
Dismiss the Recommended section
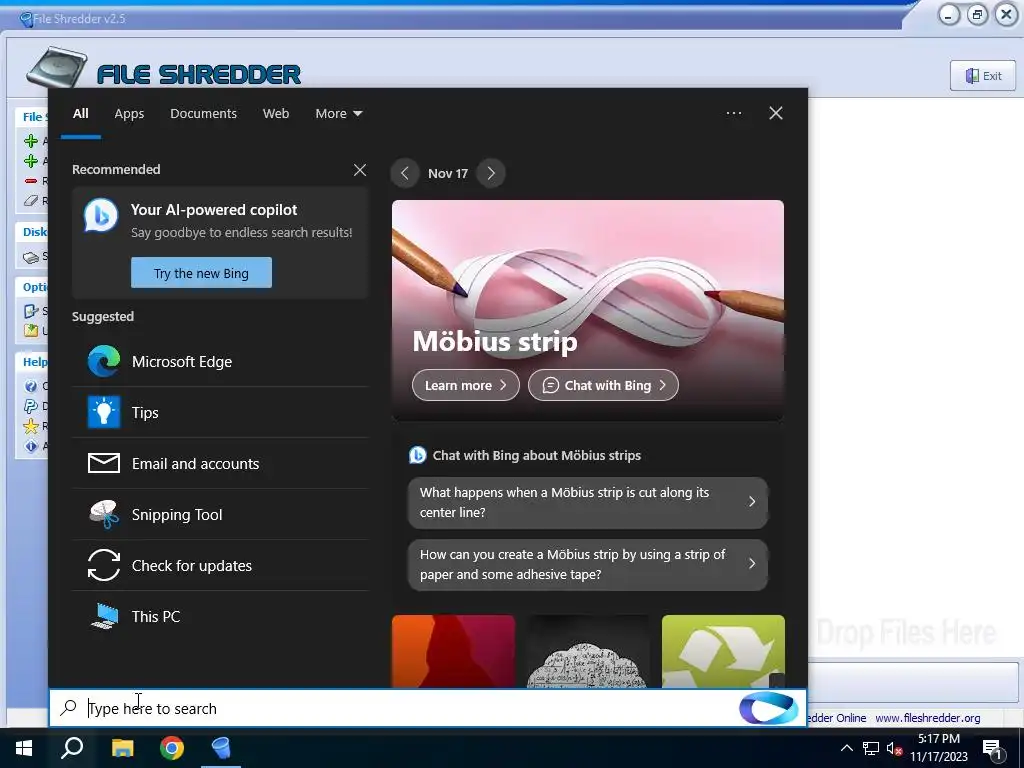pyautogui.click(x=360, y=170)
